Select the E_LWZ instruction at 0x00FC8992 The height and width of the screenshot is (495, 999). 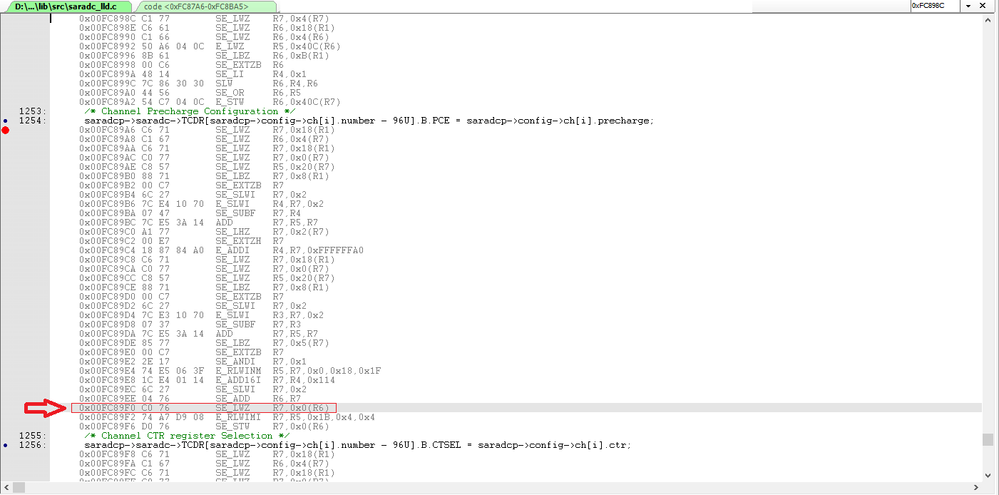pos(210,47)
